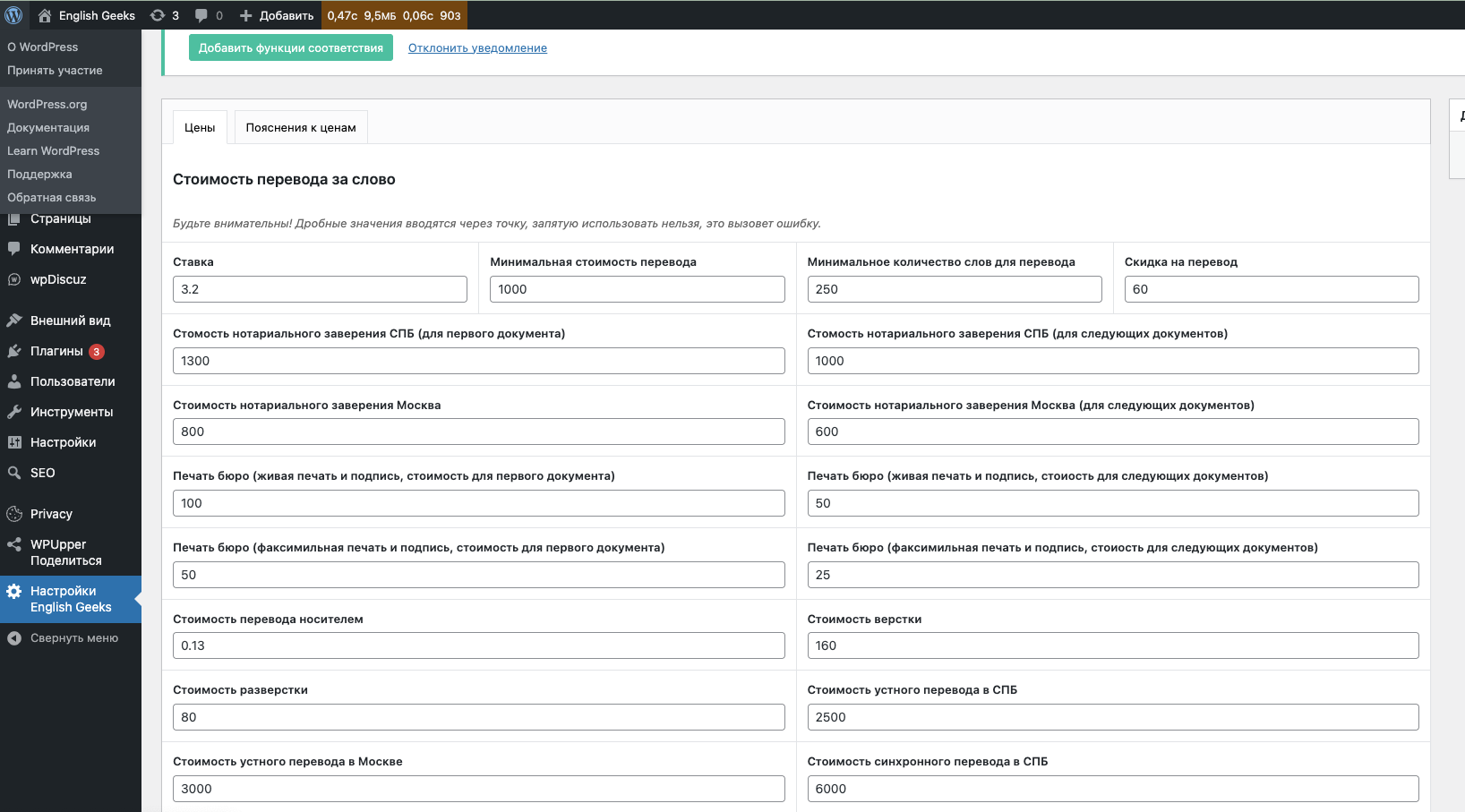Focus живая печать следующих документов field
1465x812 pixels.
pos(1113,503)
